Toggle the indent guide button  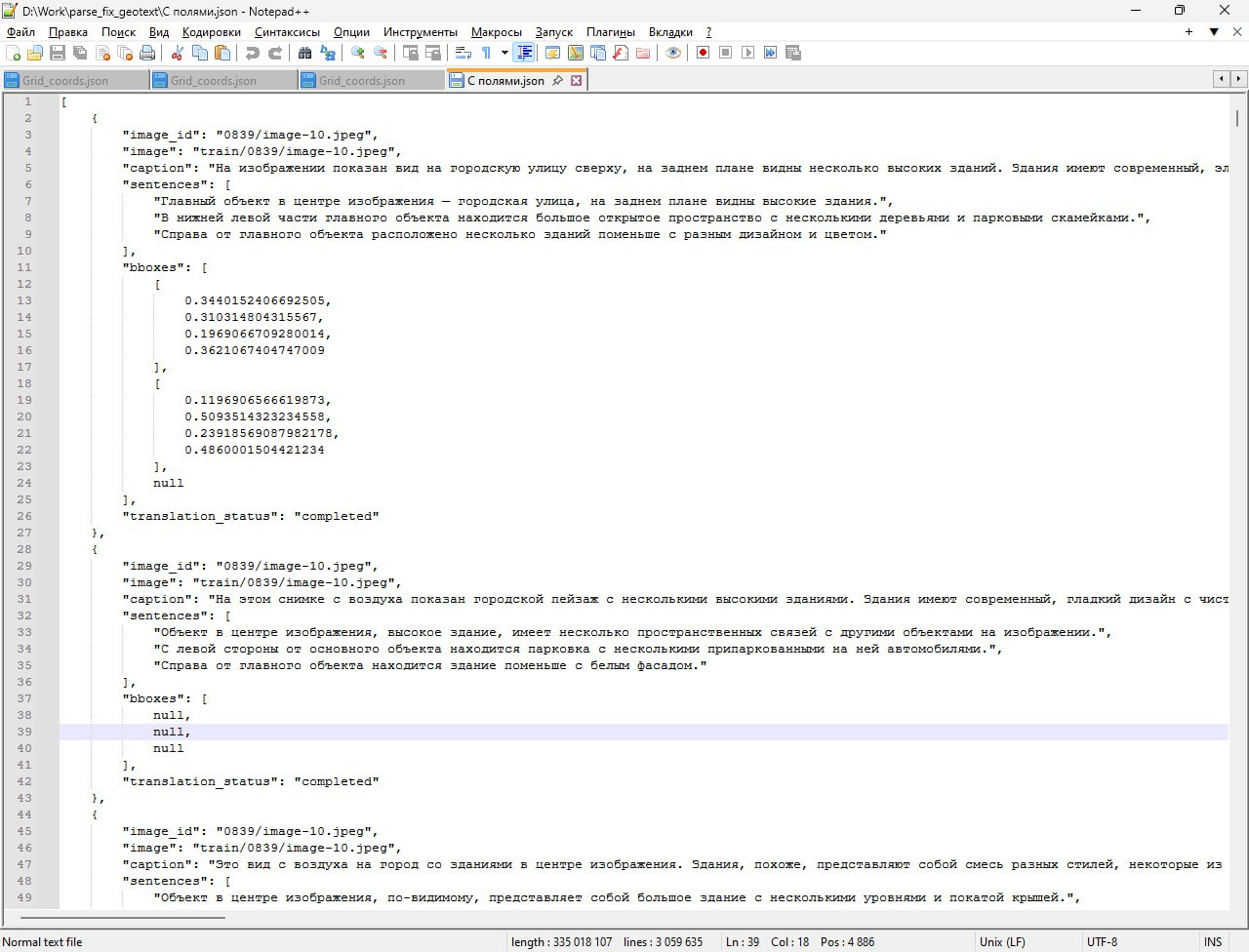coord(525,53)
